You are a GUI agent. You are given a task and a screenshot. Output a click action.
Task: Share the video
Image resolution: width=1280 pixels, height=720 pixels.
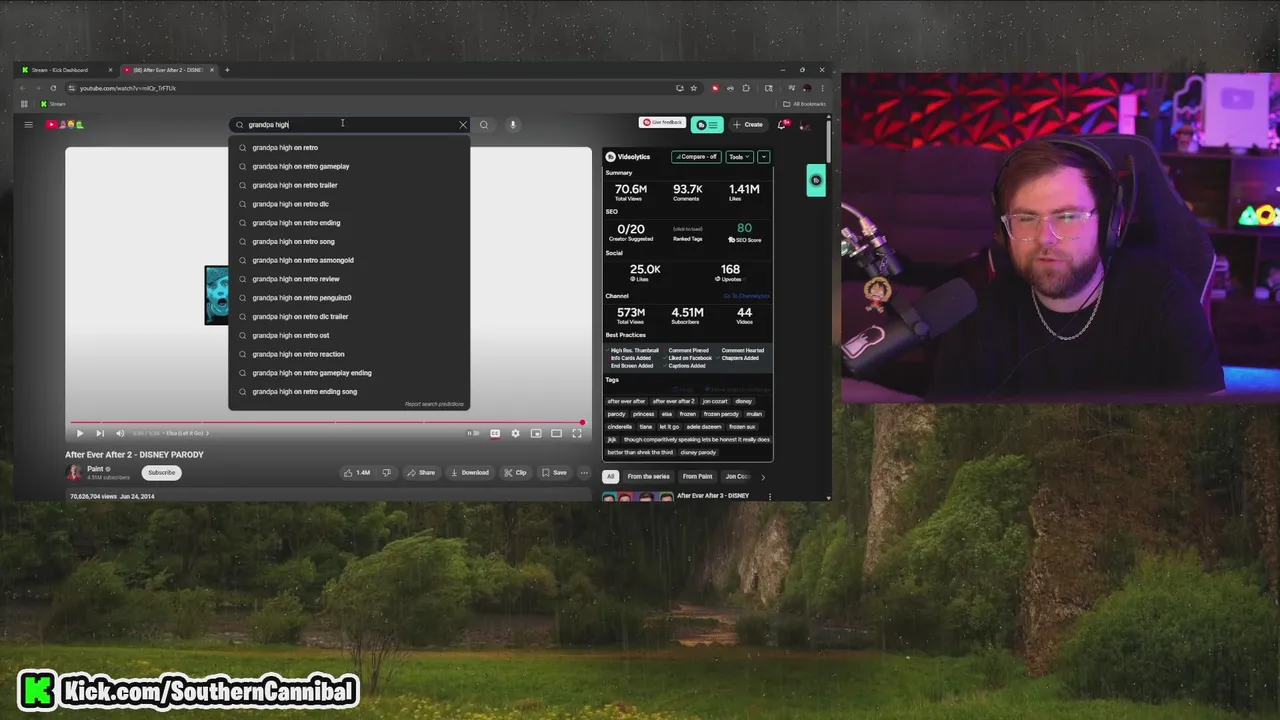[x=421, y=473]
